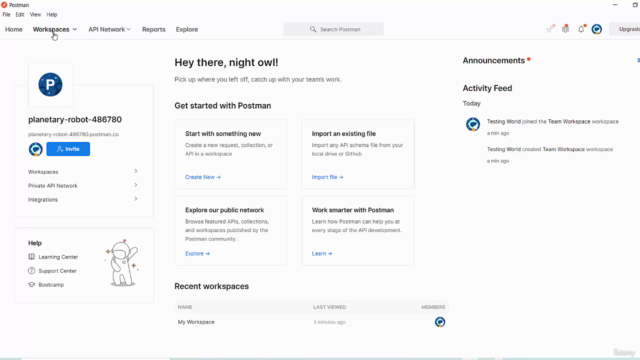The width and height of the screenshot is (640, 360).
Task: Click the member avatar beside Invite
Action: click(36, 149)
